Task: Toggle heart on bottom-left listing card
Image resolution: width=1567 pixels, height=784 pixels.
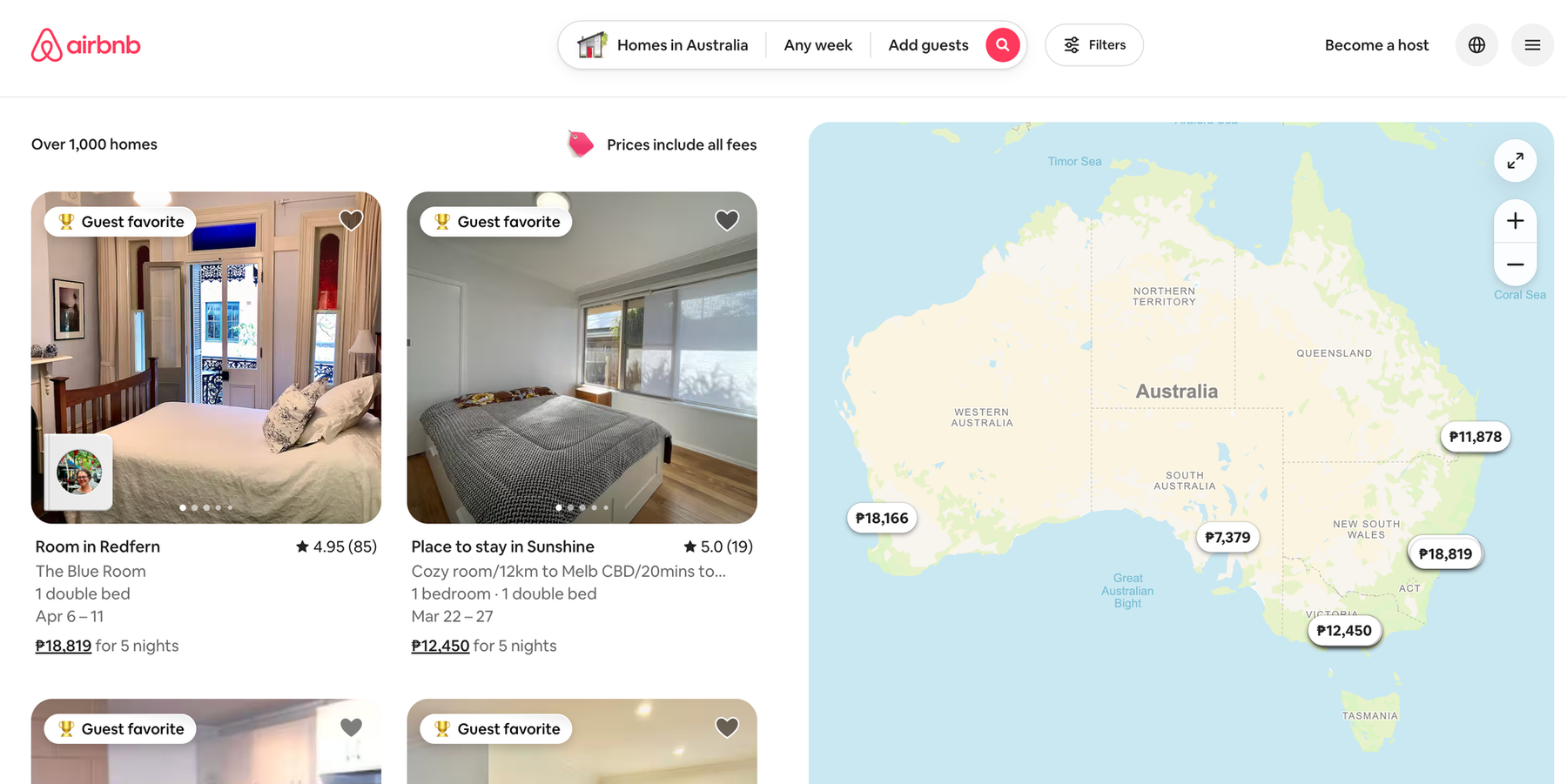Action: pos(351,727)
